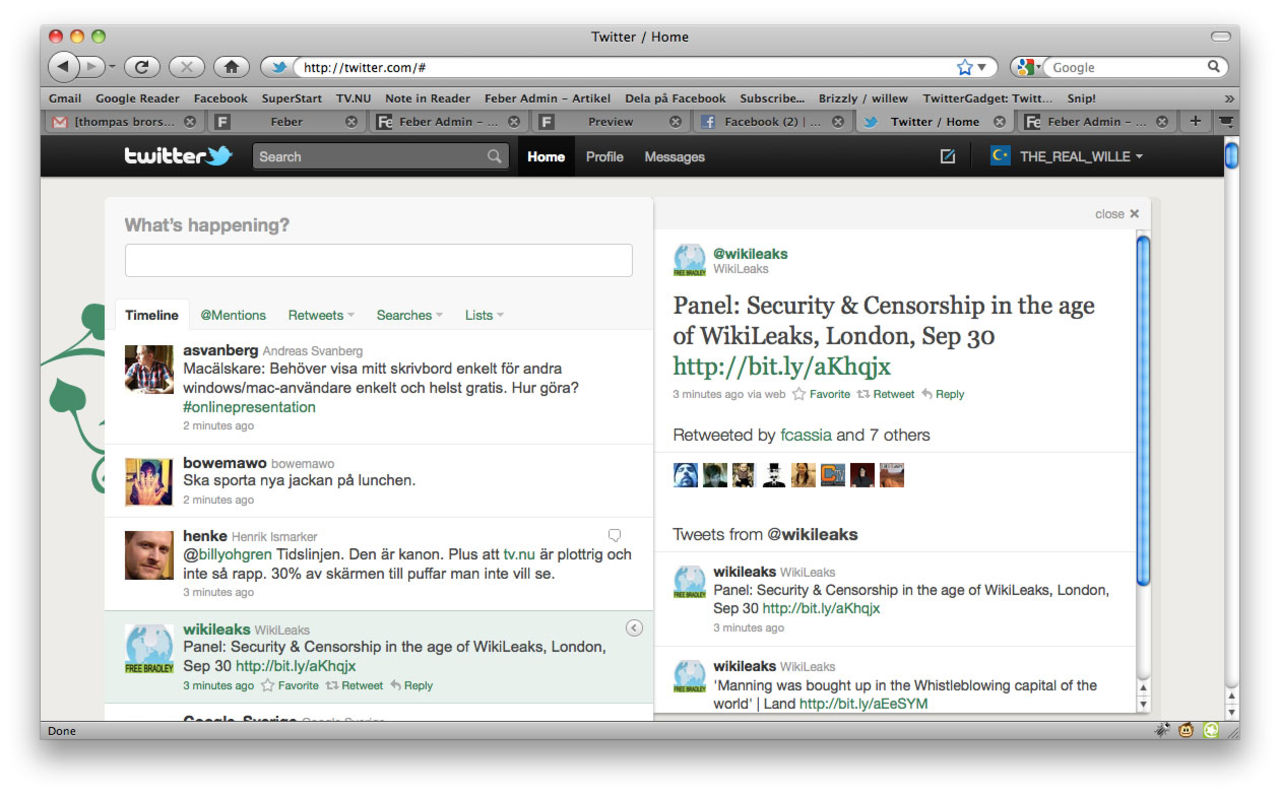This screenshot has width=1280, height=795.
Task: Open first retweeter avatar under Retweeted by
Action: (x=686, y=475)
